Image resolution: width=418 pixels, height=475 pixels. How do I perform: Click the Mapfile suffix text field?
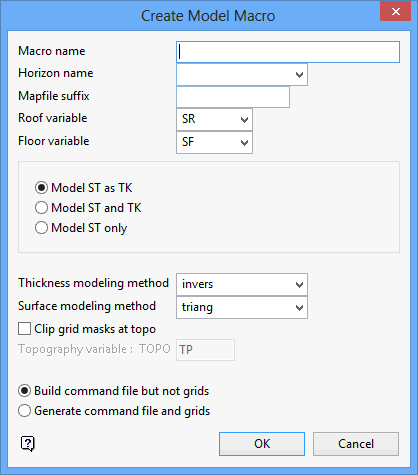233,97
